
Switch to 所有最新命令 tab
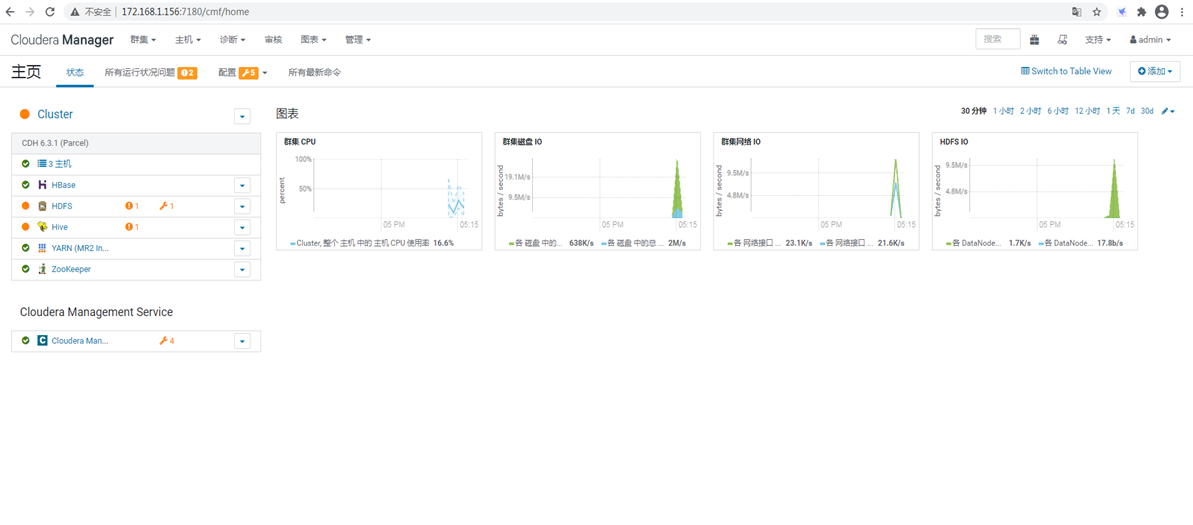(x=314, y=73)
